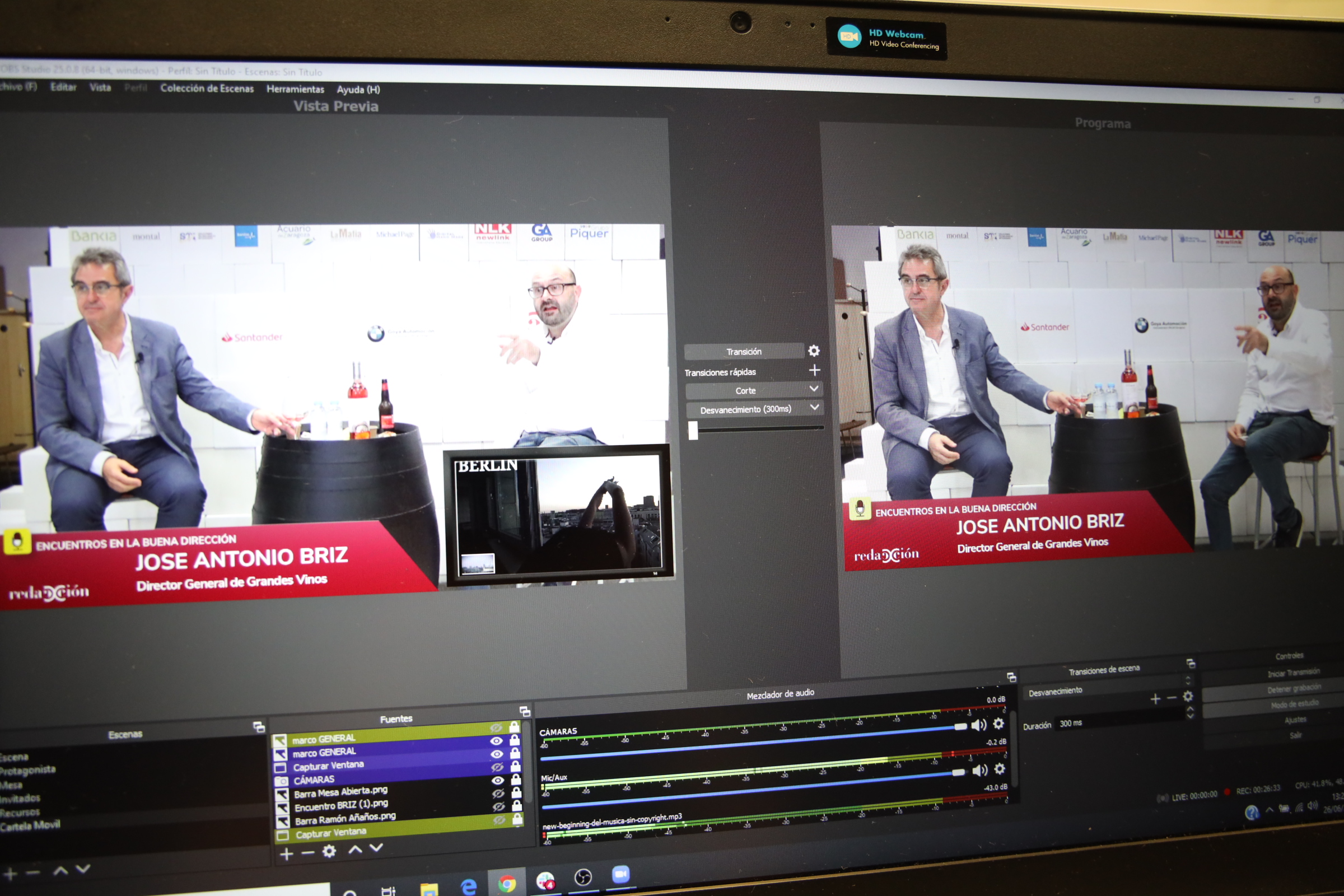
Task: Open the Ayuda (H) menu
Action: (358, 90)
